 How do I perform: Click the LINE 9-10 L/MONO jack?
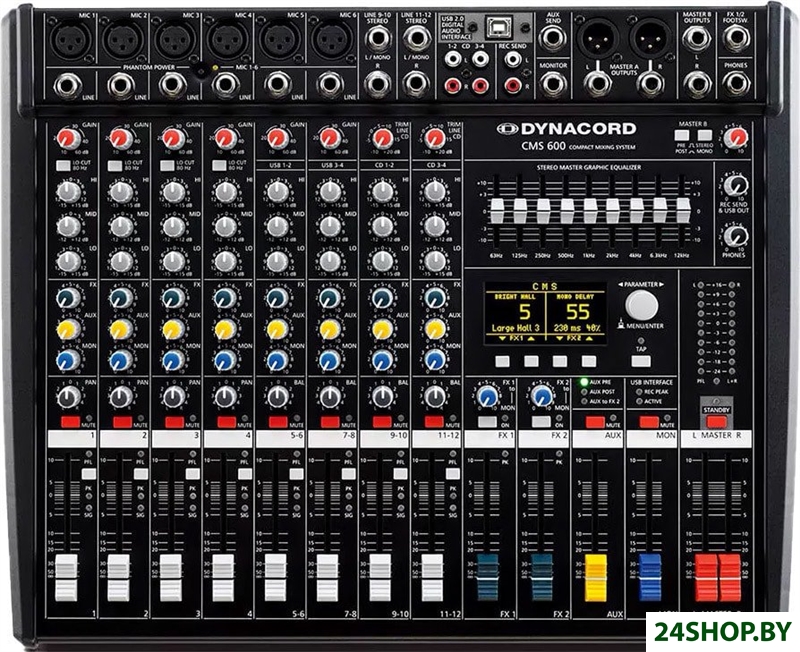378,39
